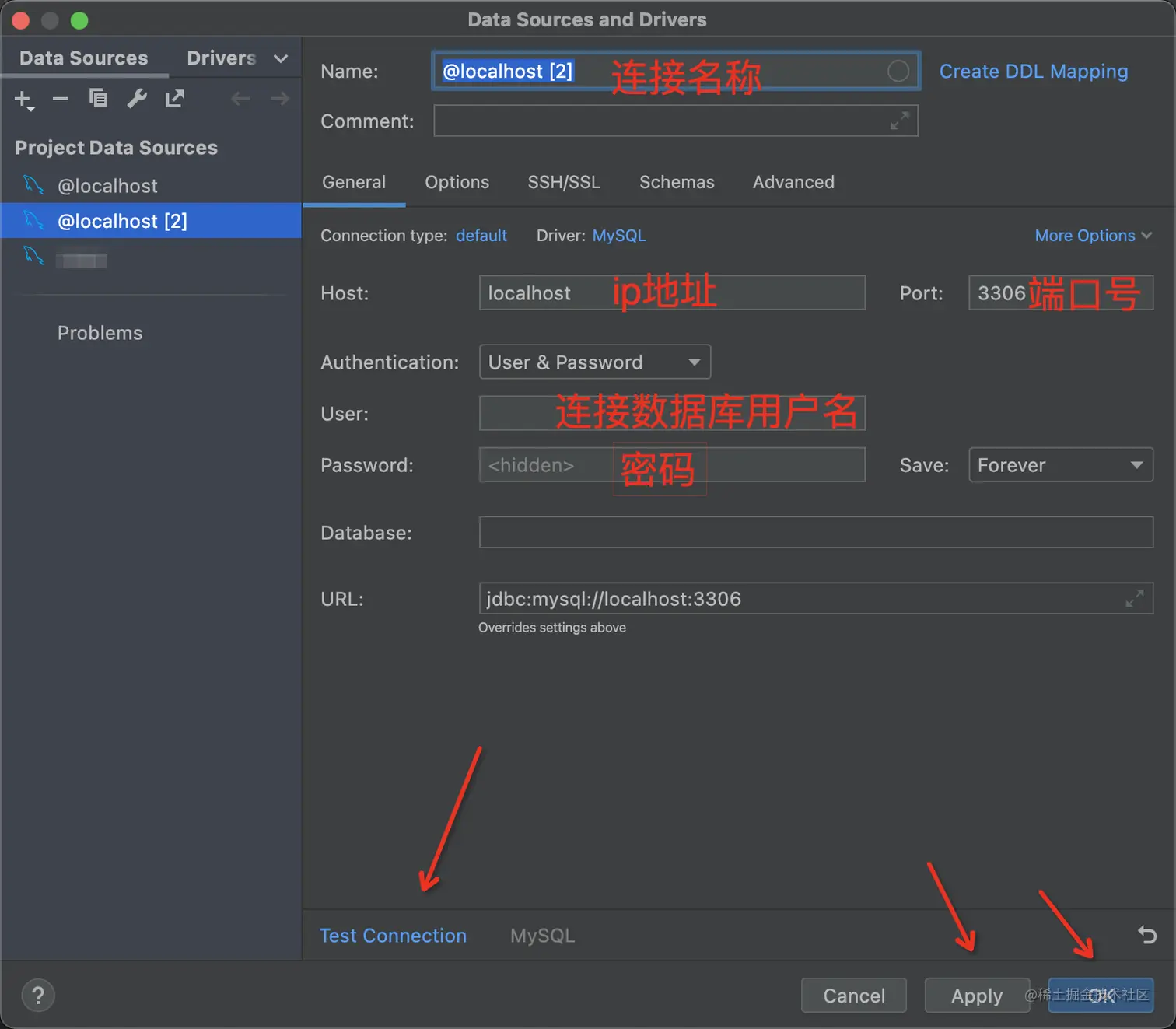Click the Add data source plus icon
Screen dimensions: 1176x1029
24,100
